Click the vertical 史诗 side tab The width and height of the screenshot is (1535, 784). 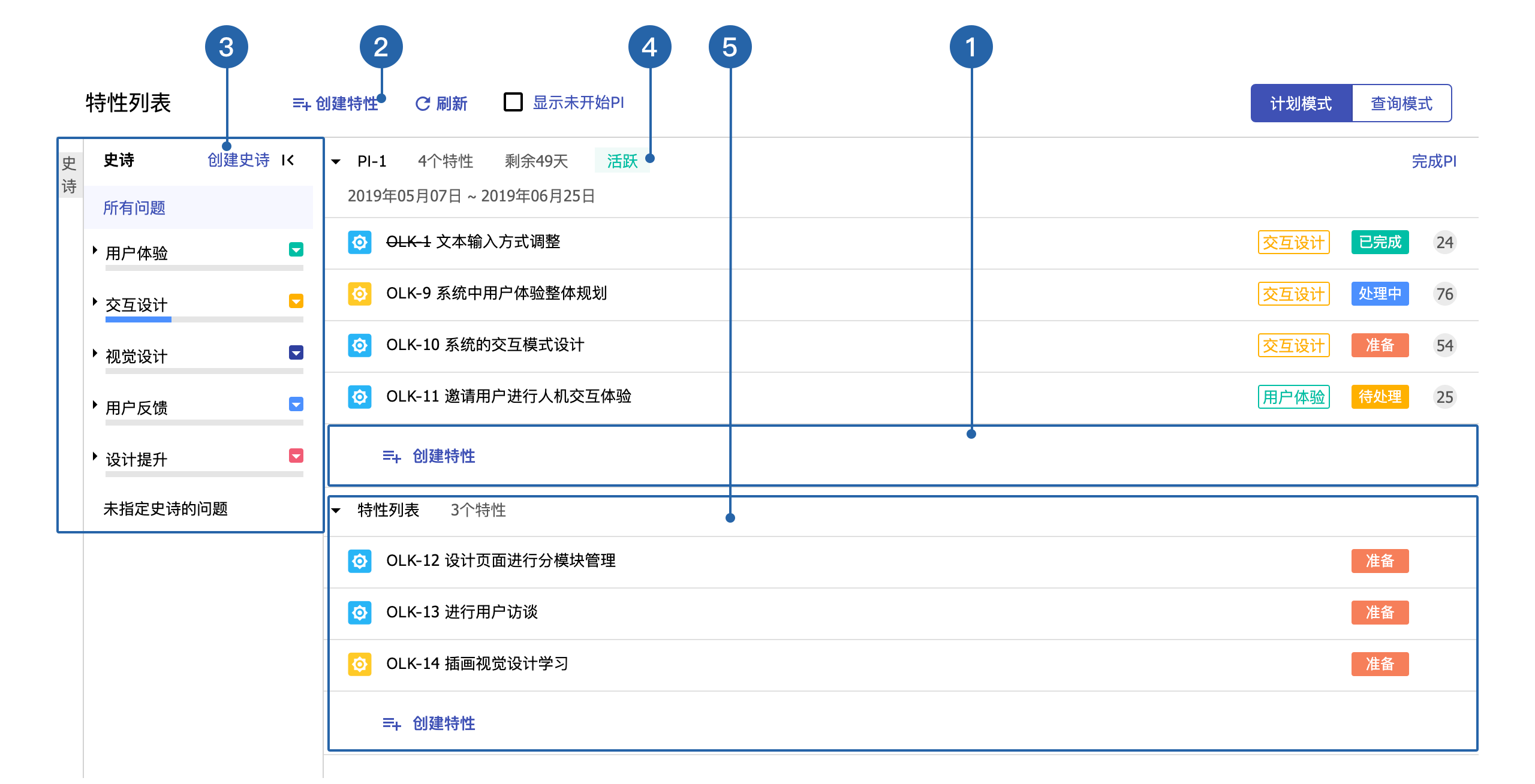(x=70, y=174)
